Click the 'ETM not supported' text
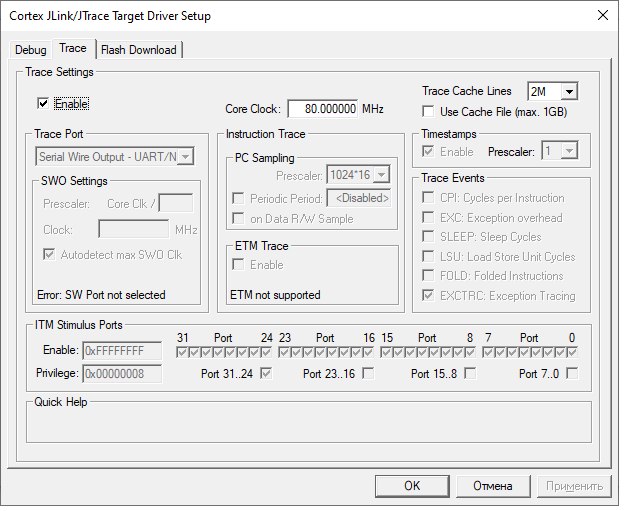 coord(275,295)
